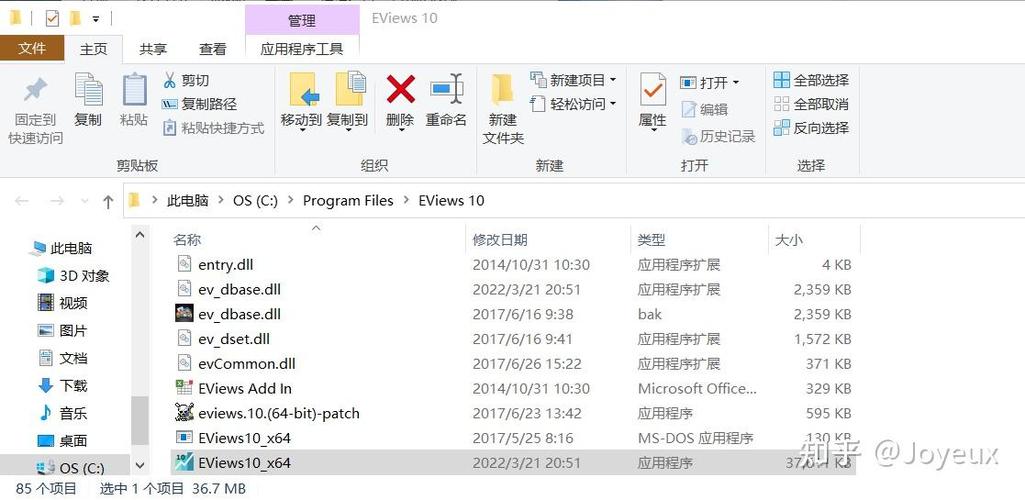
Task: Open the quick access toolbar customize arrow
Action: point(95,20)
